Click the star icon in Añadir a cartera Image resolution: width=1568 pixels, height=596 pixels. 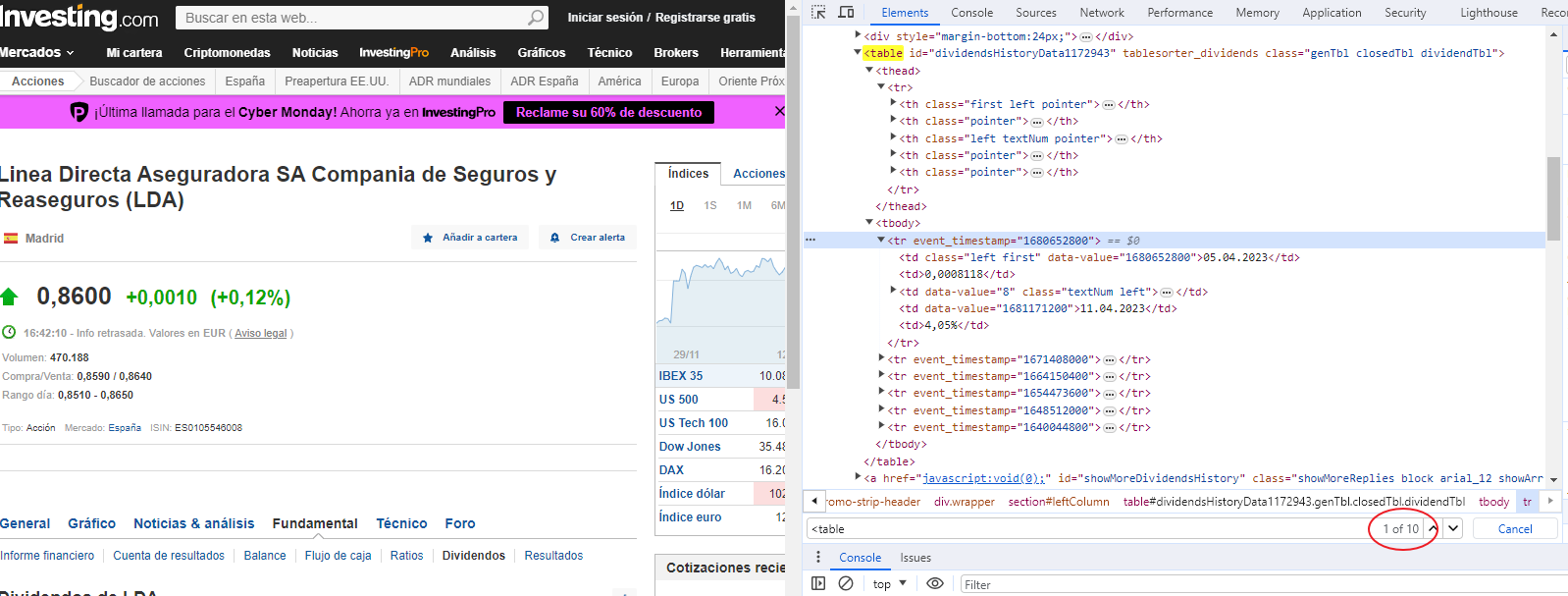tap(428, 238)
